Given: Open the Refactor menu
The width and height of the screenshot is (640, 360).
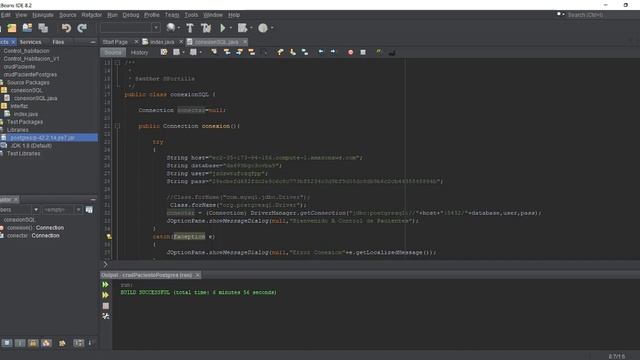Looking at the screenshot, I should click(91, 15).
